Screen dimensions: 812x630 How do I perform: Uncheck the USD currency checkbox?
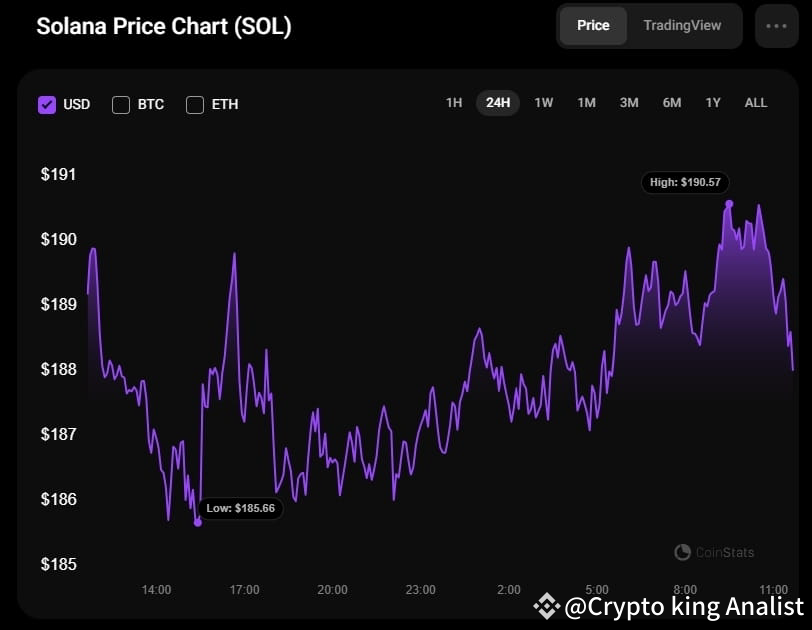47,104
